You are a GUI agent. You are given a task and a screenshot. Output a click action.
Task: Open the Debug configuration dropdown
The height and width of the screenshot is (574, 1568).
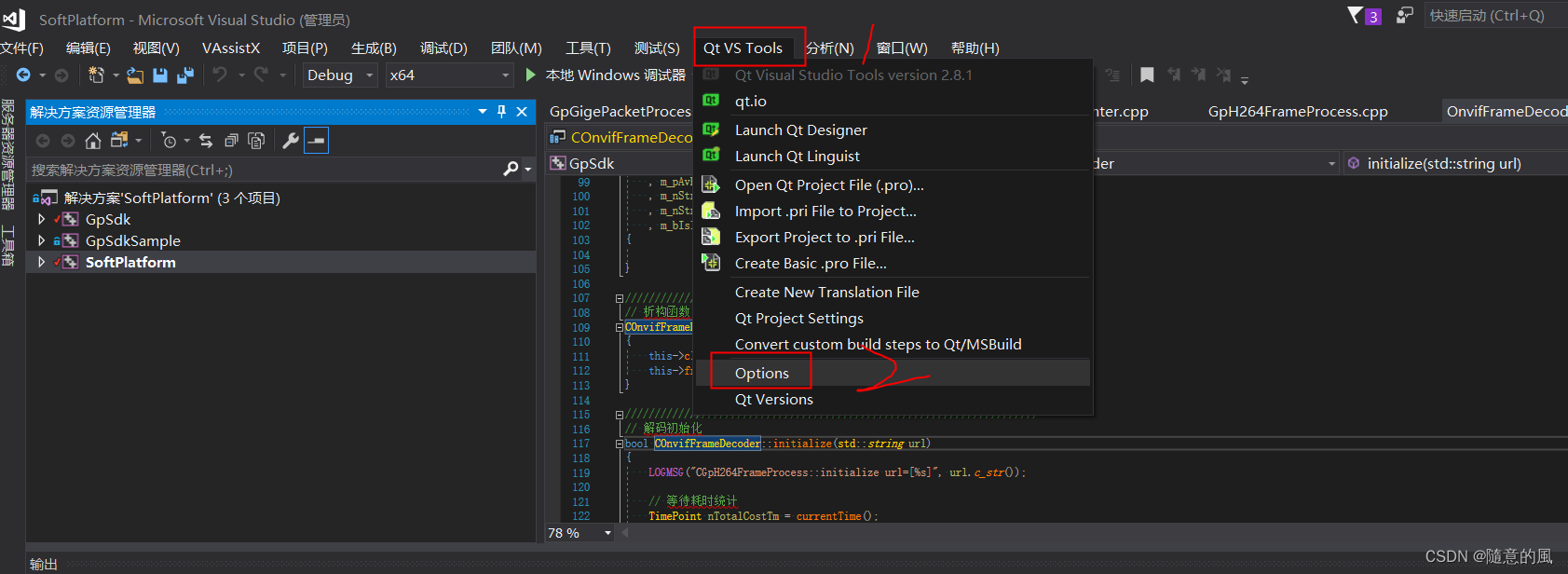(370, 75)
